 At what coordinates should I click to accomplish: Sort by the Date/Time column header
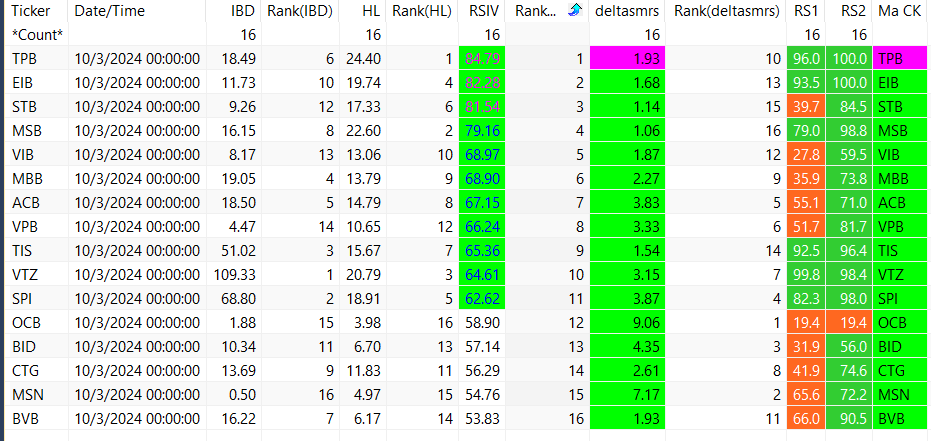tap(138, 11)
